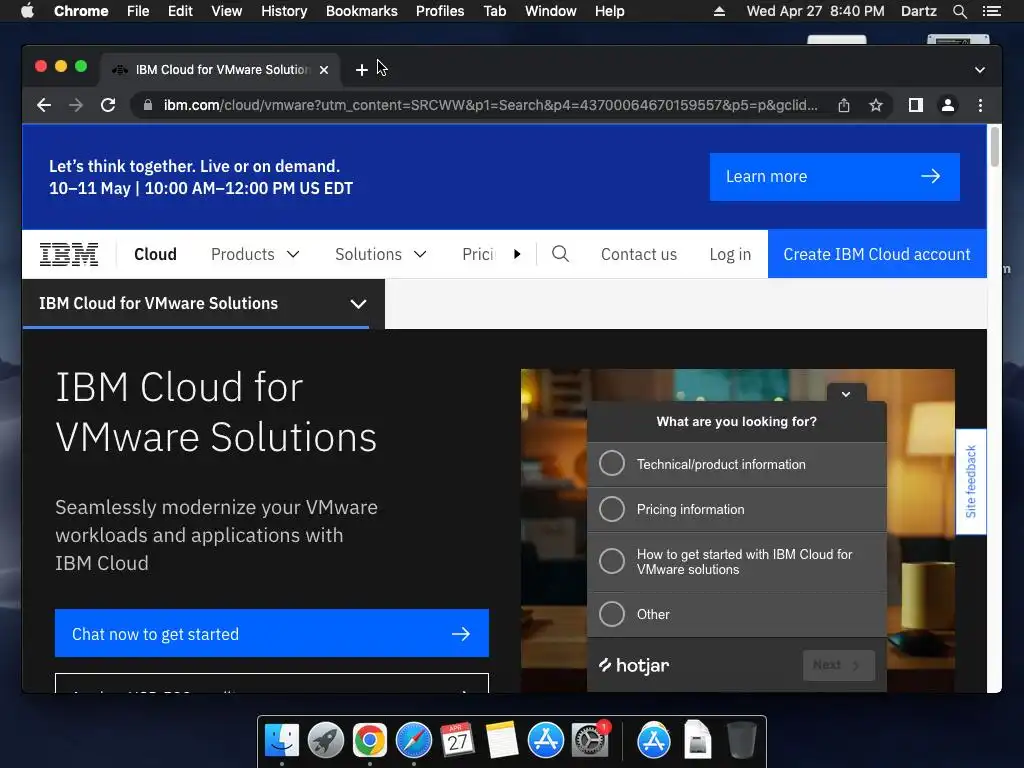Expand IBM Cloud for VMware Solutions menu
Image resolution: width=1024 pixels, height=768 pixels.
pyautogui.click(x=203, y=304)
